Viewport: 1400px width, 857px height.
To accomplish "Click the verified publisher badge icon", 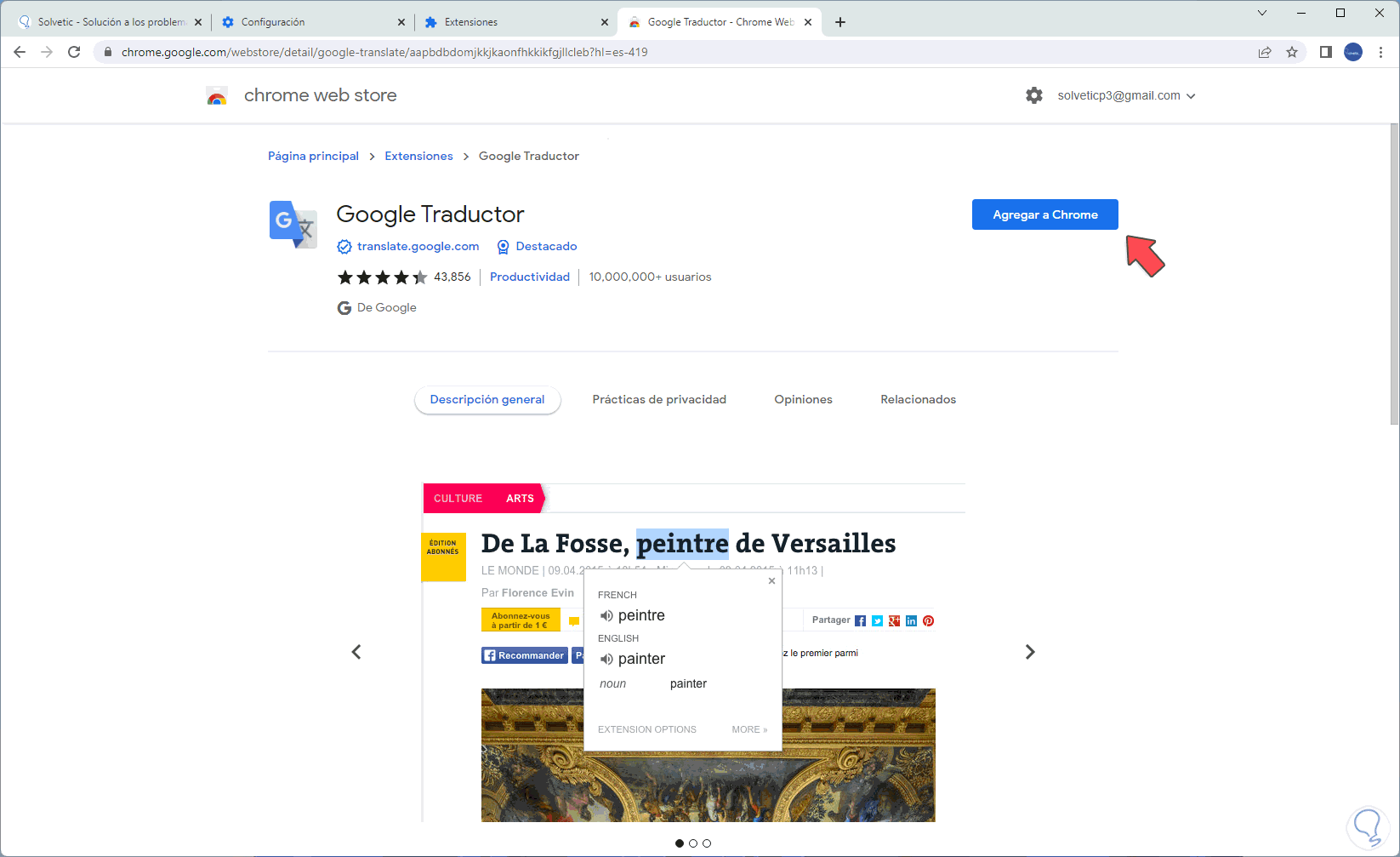I will [x=344, y=247].
